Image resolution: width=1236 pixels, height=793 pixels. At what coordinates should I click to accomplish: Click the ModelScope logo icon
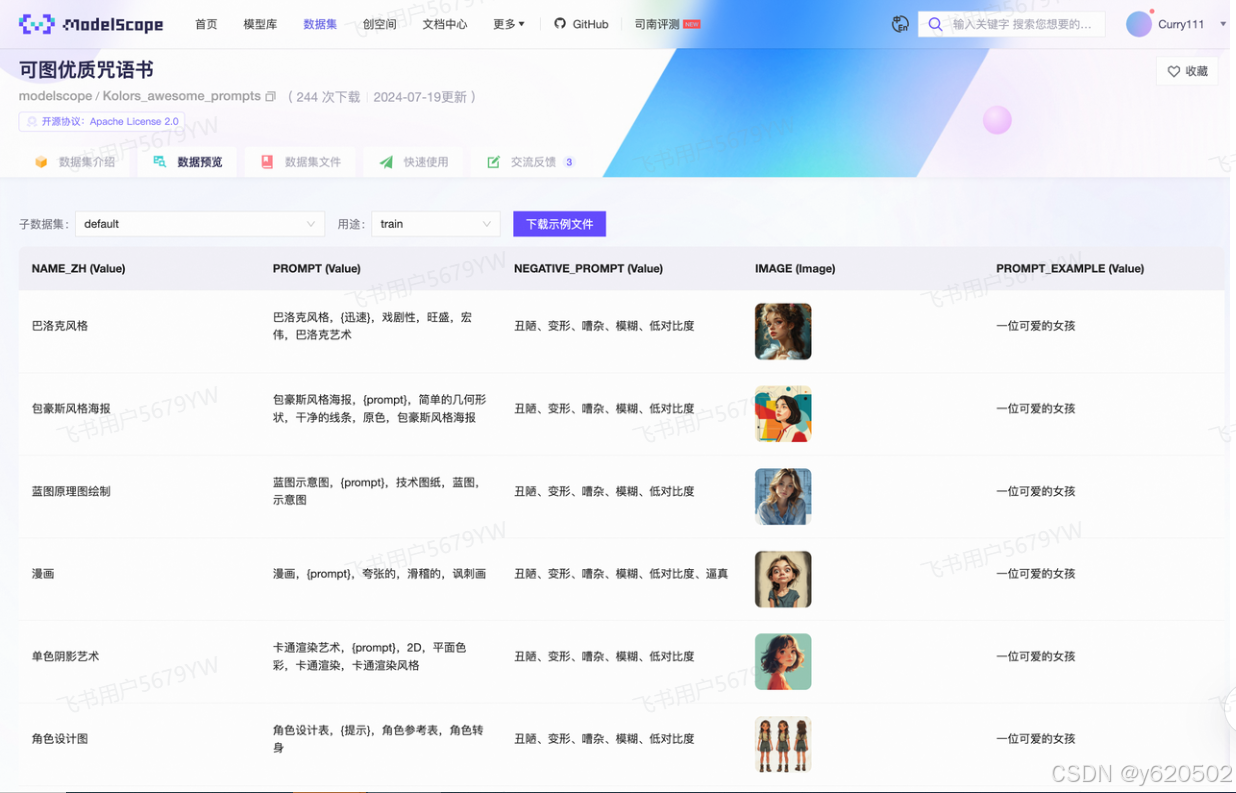[x=35, y=23]
